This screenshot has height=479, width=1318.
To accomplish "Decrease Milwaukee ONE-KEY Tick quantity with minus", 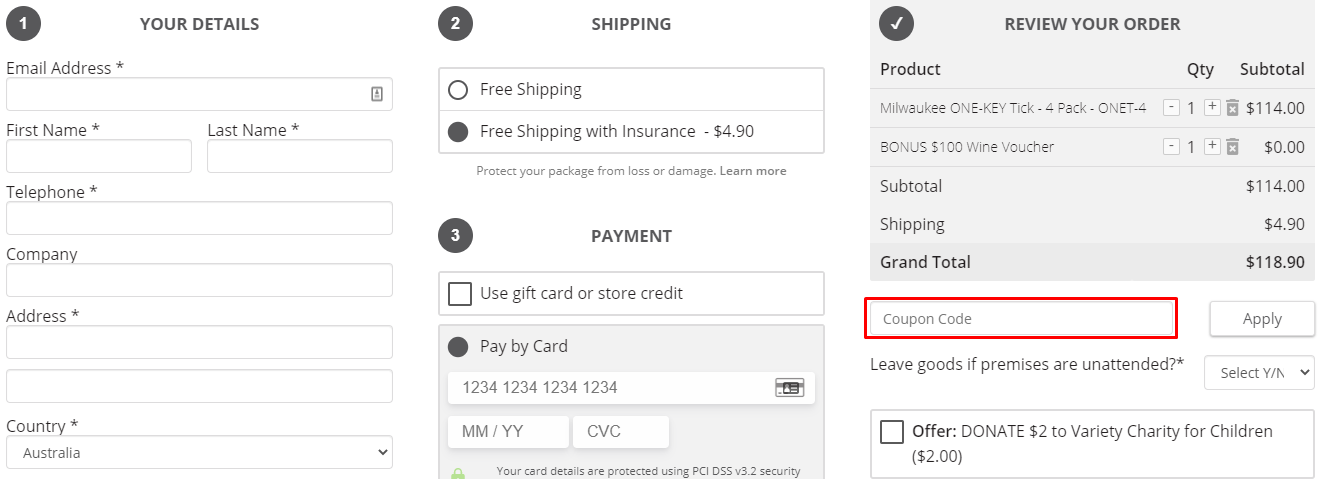I will pos(1171,107).
